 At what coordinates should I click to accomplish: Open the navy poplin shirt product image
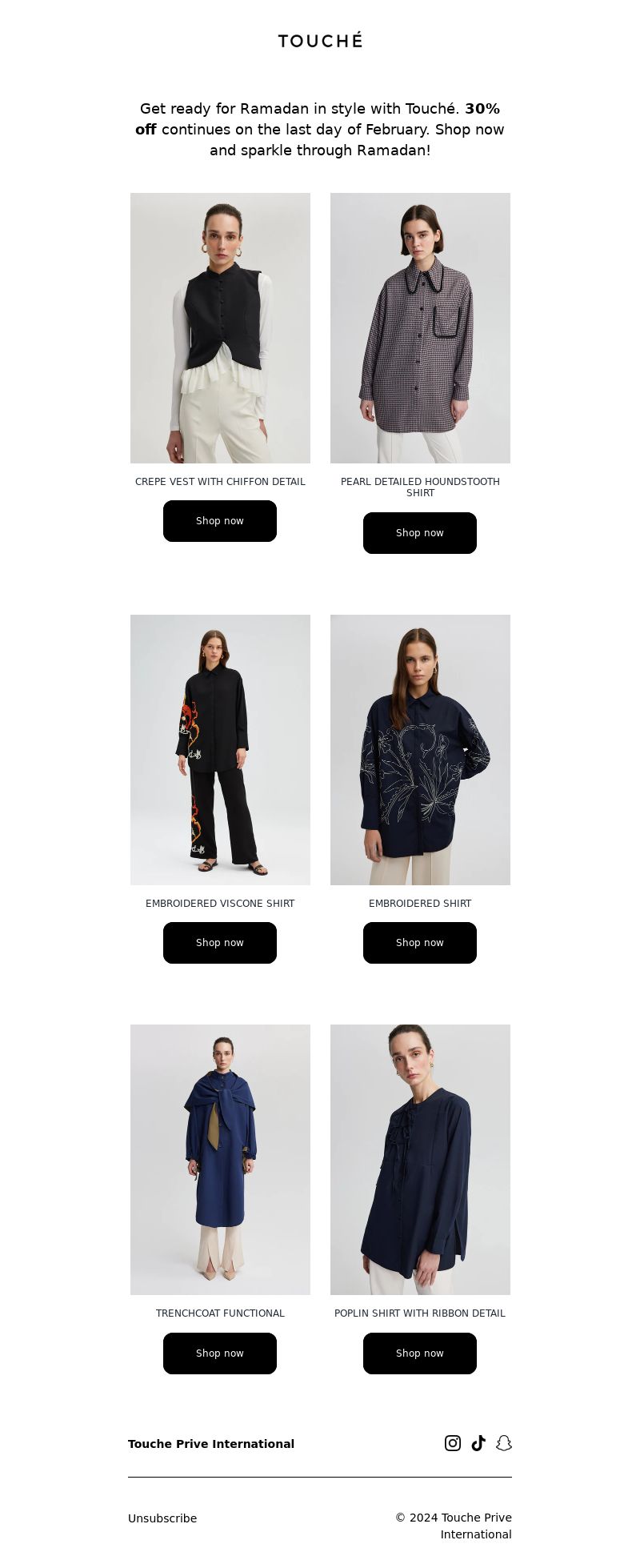[420, 1160]
